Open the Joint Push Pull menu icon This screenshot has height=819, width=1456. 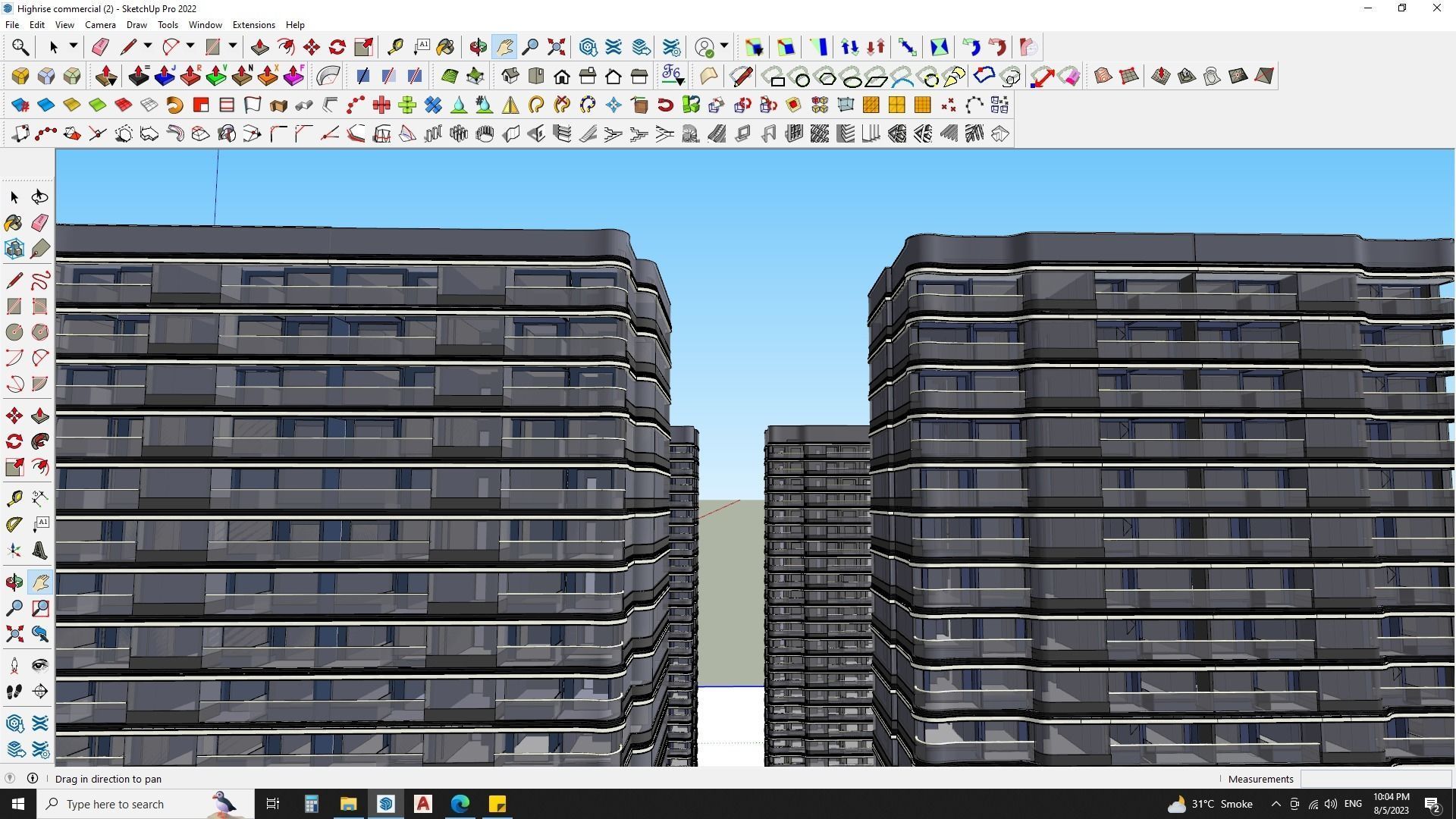click(x=107, y=76)
